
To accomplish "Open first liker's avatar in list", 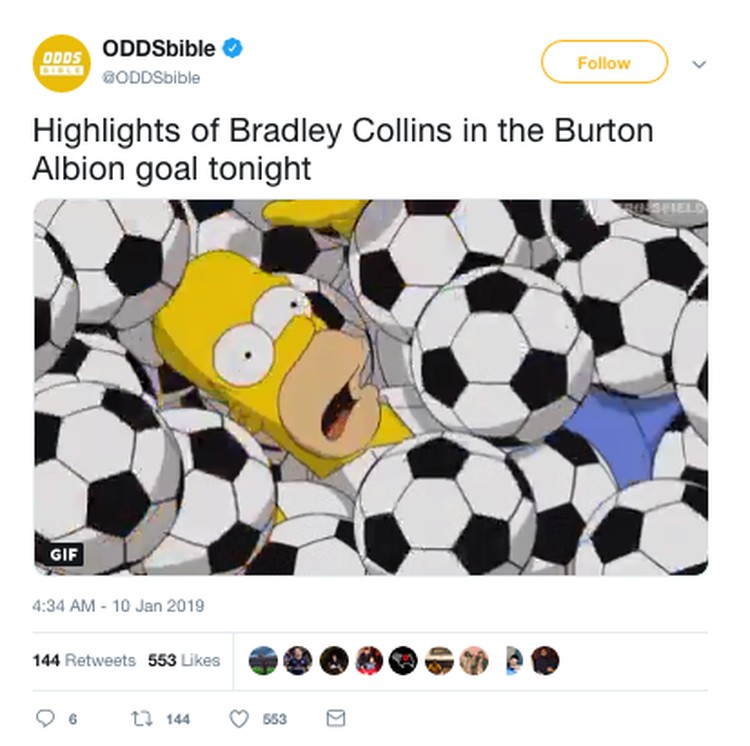I will 263,660.
